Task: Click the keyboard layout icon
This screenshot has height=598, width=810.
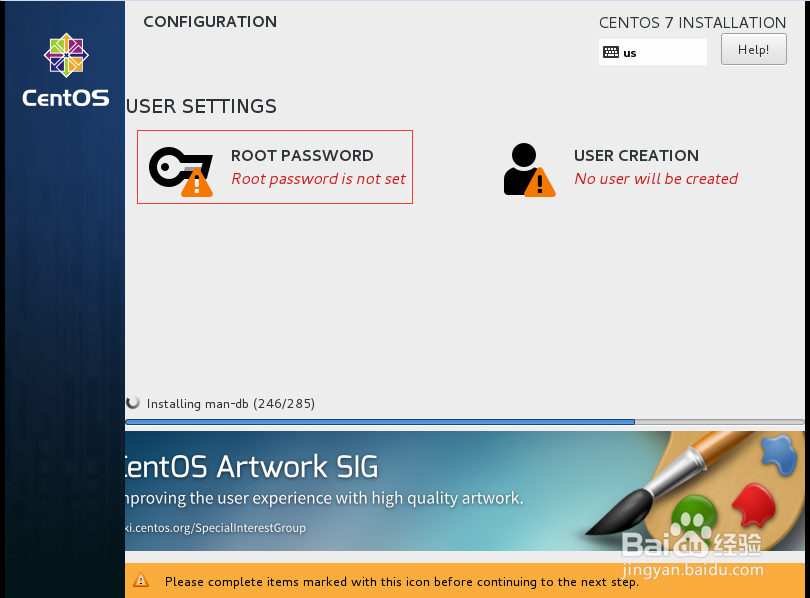Action: click(x=611, y=52)
